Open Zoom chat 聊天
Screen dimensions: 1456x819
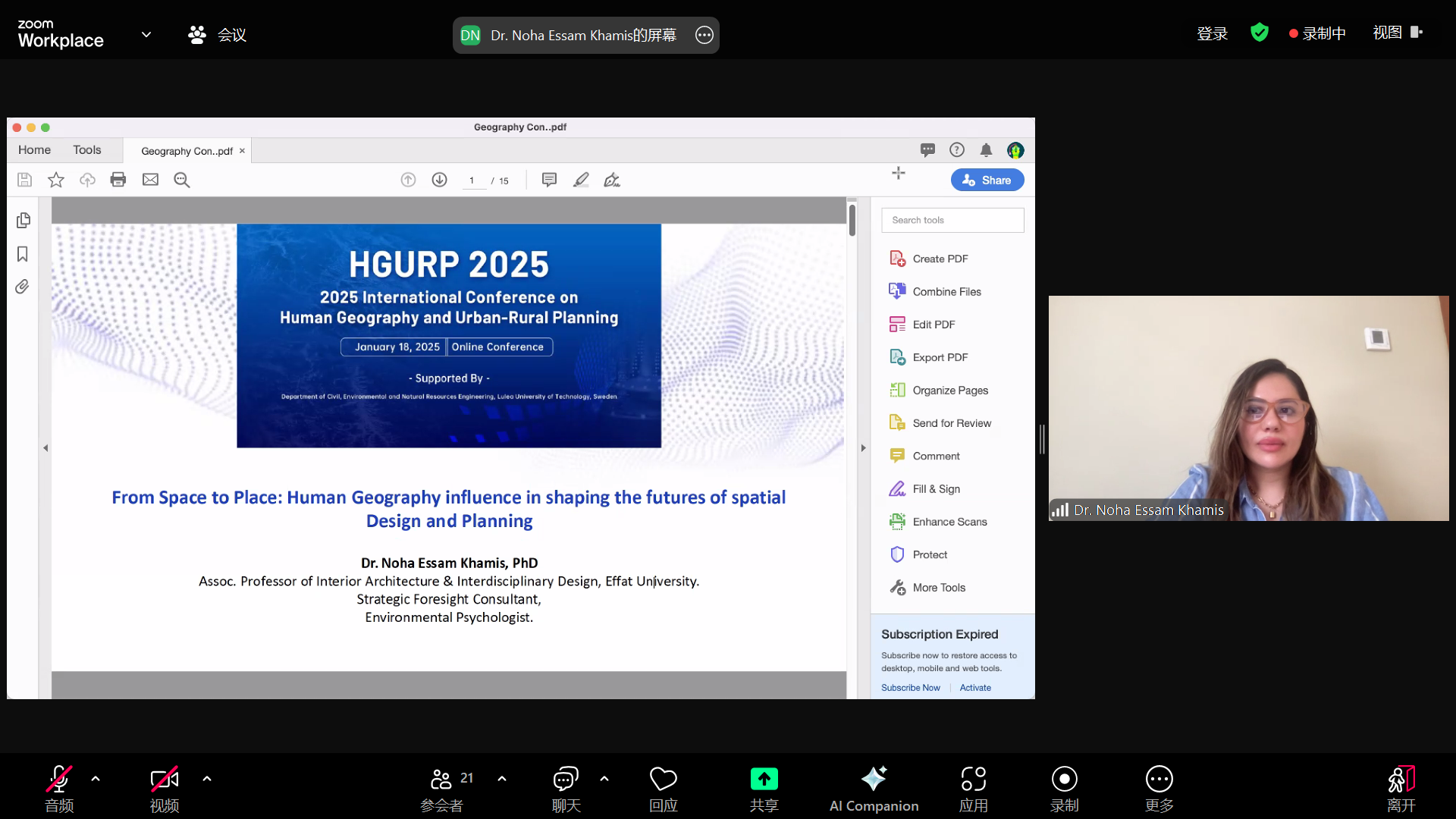(x=566, y=789)
